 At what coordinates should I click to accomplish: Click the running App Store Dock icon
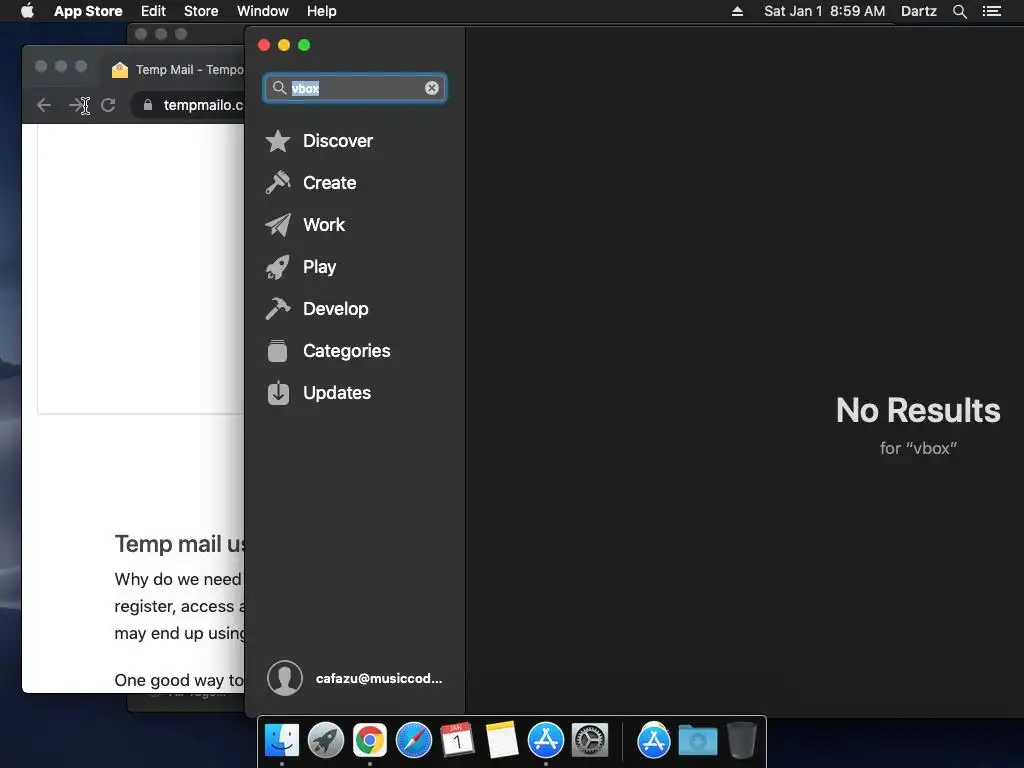[545, 741]
